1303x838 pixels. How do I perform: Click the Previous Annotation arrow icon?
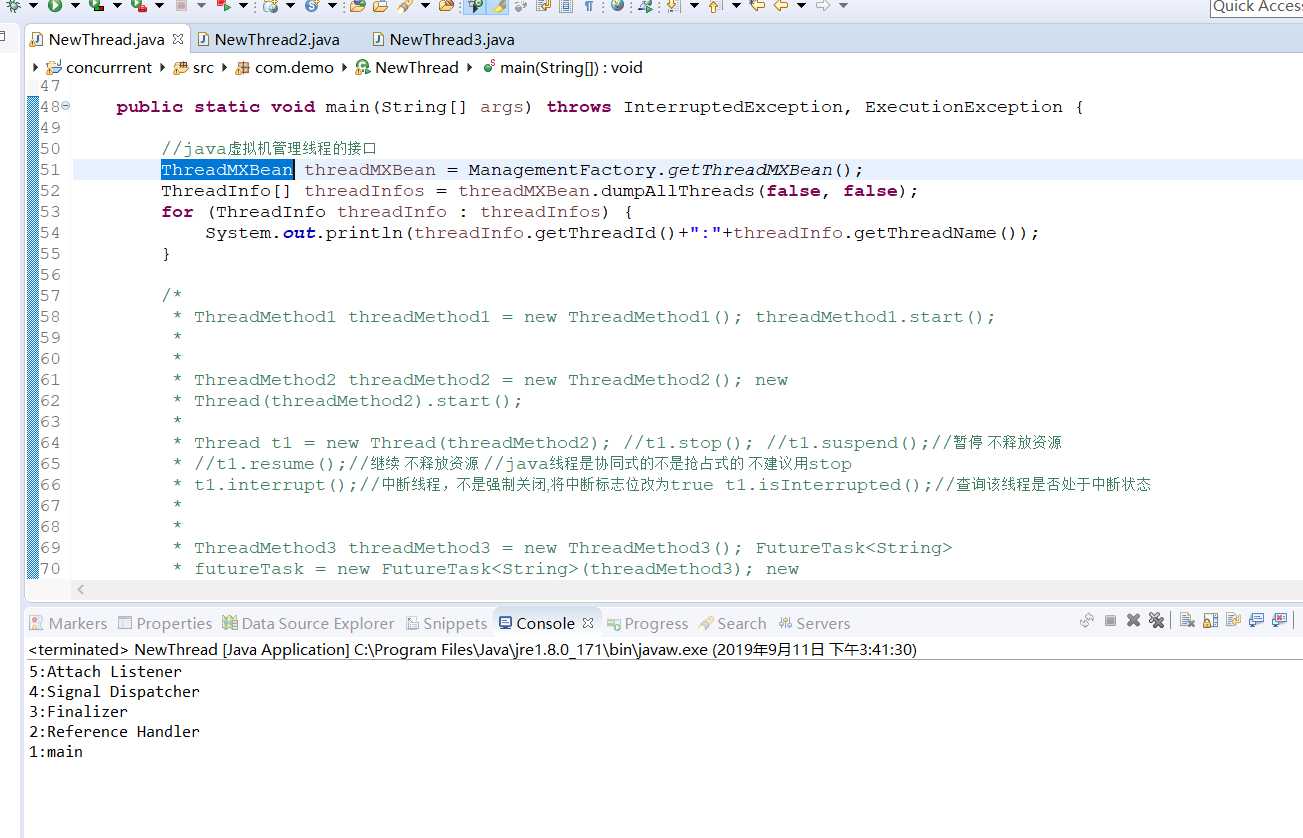(714, 6)
